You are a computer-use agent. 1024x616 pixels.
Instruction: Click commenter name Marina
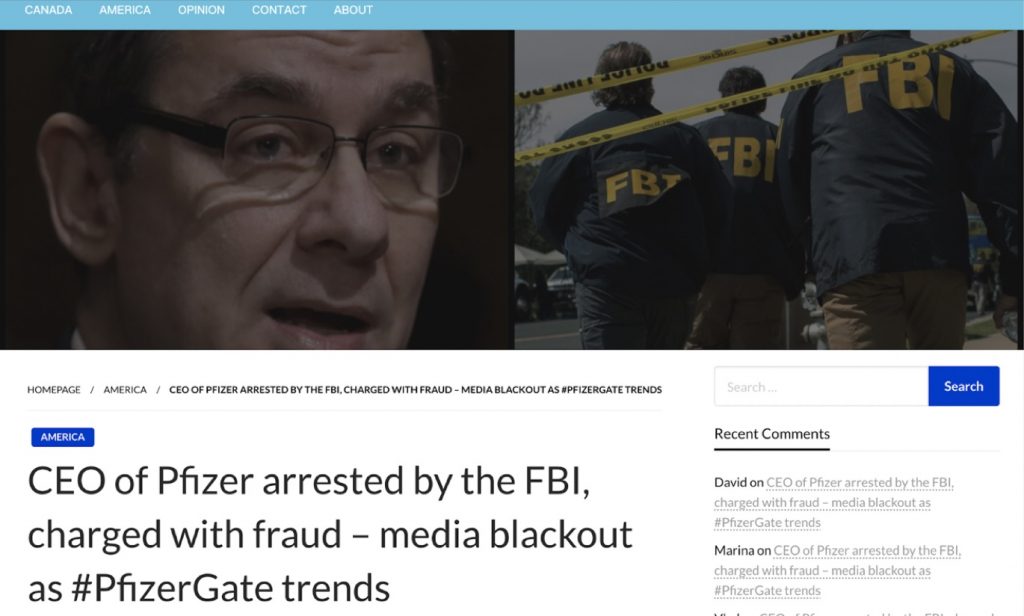click(x=734, y=550)
